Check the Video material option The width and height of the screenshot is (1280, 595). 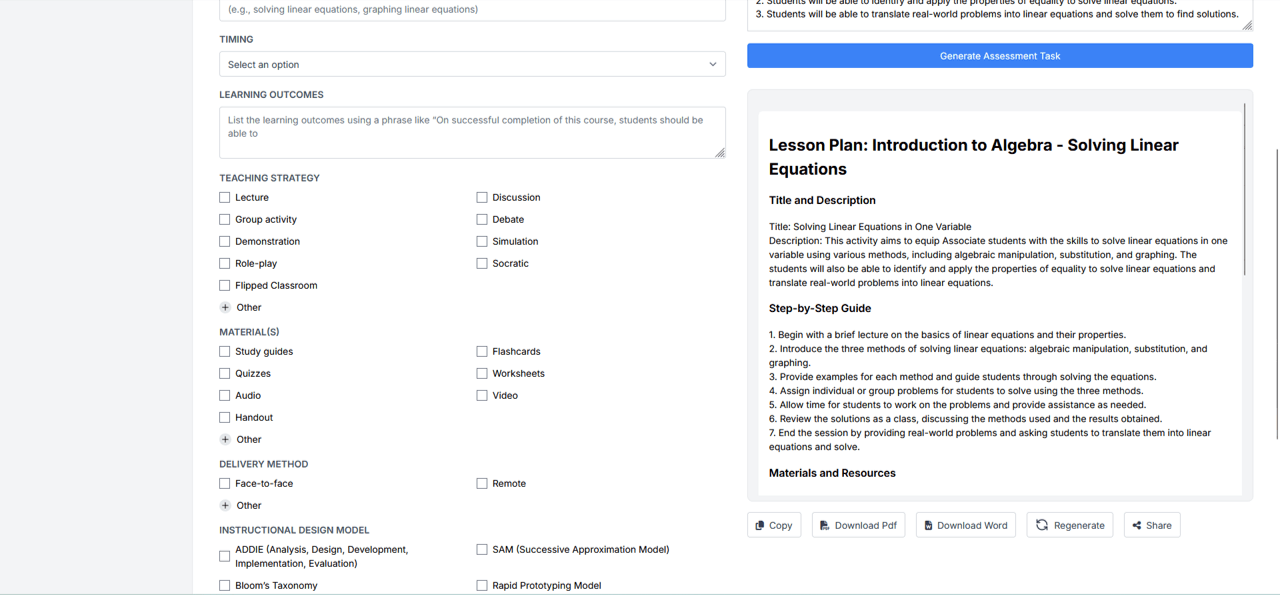(x=481, y=395)
